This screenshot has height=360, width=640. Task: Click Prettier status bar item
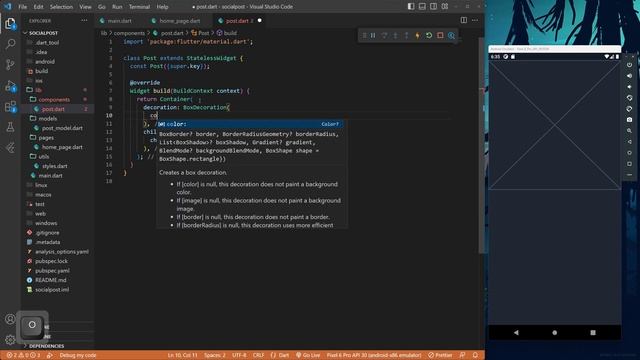(x=440, y=355)
